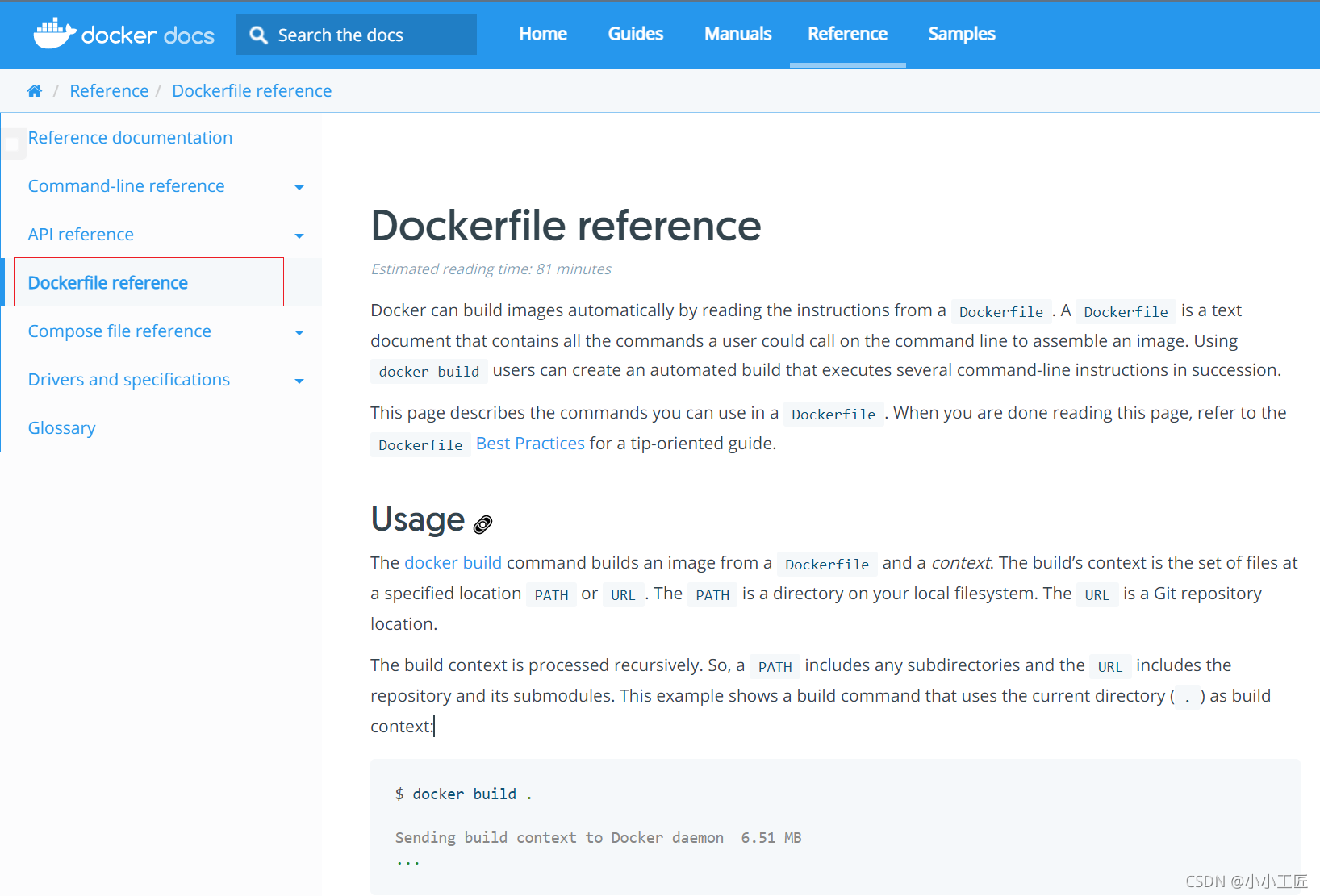
Task: Click the anchor link icon beside Usage
Action: coord(482,524)
